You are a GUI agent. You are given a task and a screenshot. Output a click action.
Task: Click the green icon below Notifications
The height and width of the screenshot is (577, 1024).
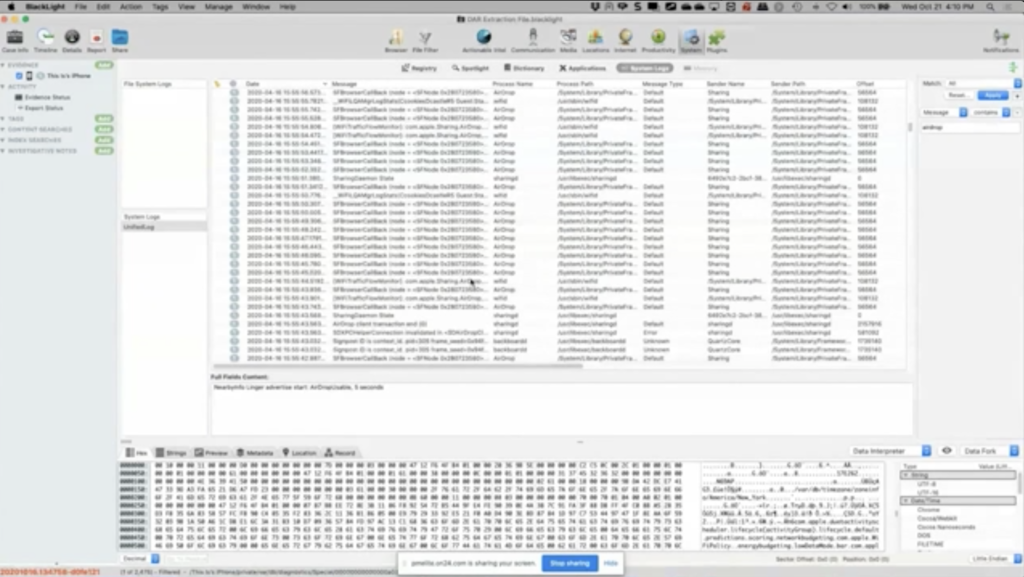(1012, 68)
